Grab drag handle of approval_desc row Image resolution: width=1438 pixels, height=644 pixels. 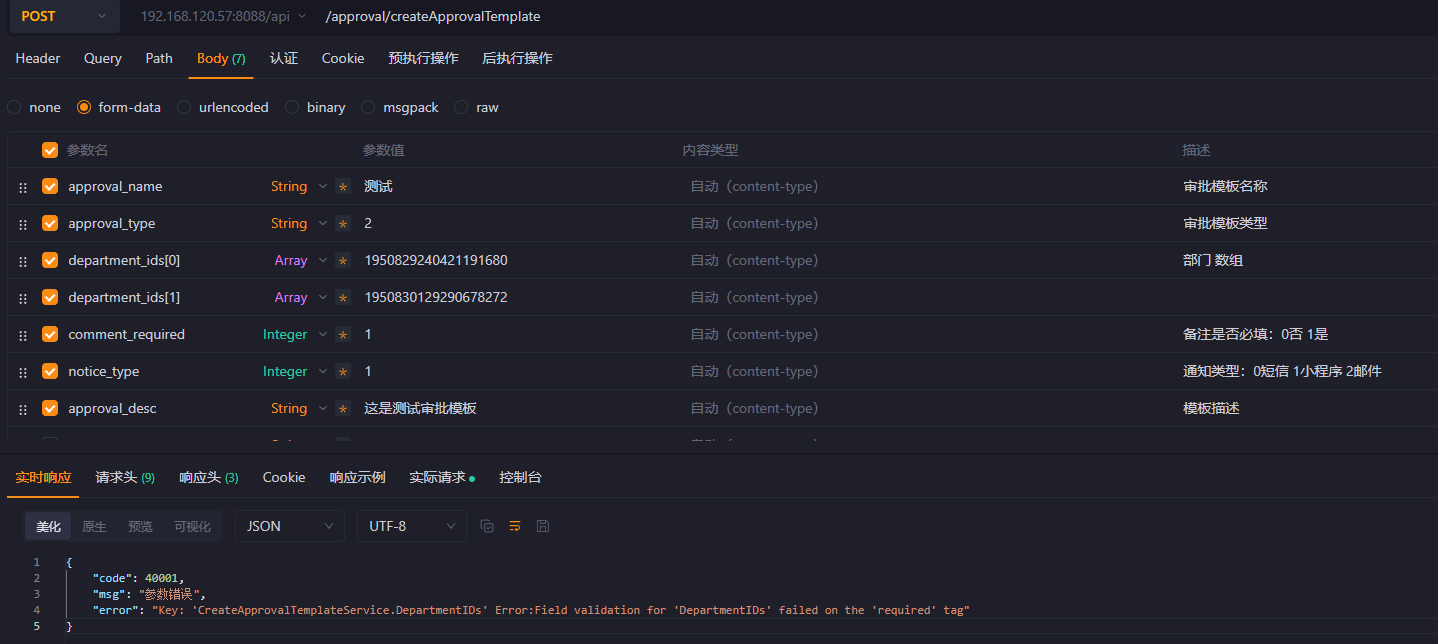[22, 409]
